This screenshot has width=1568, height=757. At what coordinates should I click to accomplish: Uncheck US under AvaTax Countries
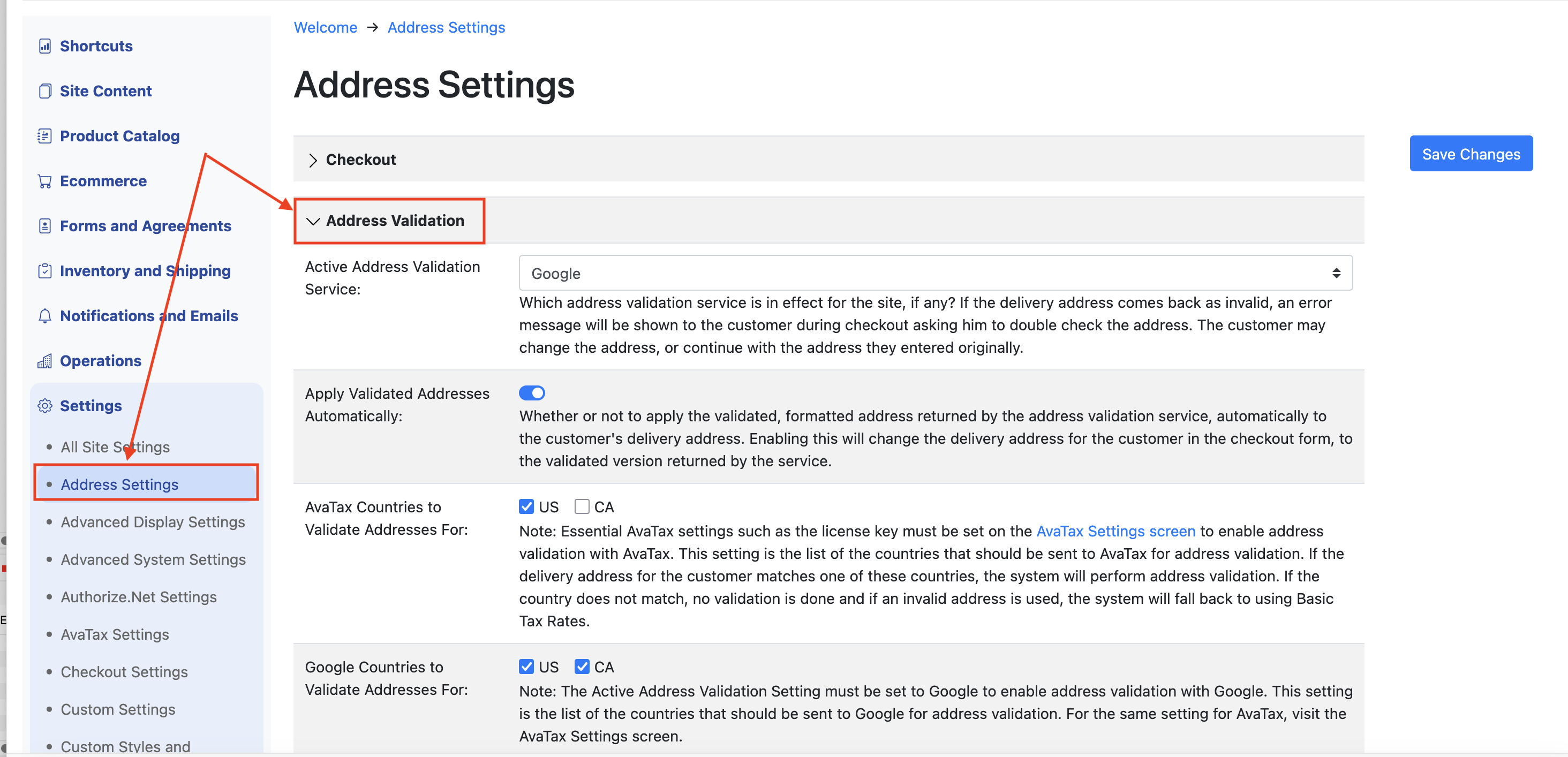coord(526,507)
